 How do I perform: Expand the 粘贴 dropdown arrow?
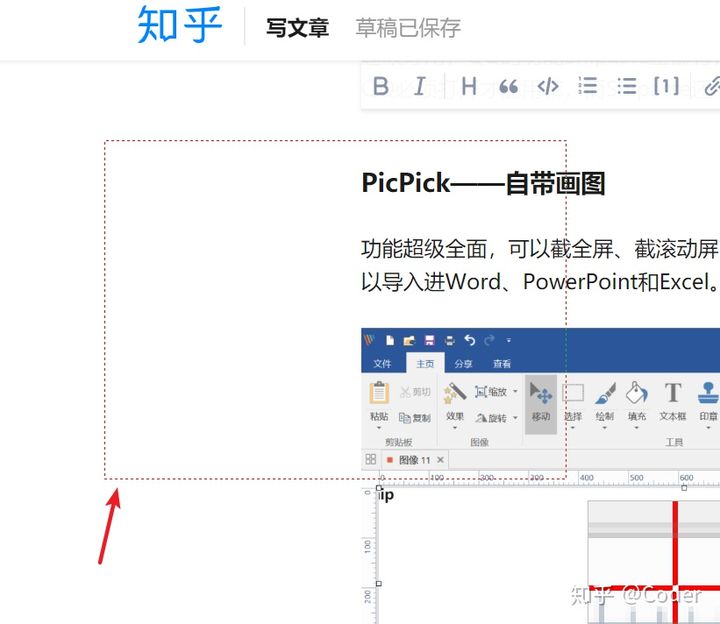coord(379,428)
